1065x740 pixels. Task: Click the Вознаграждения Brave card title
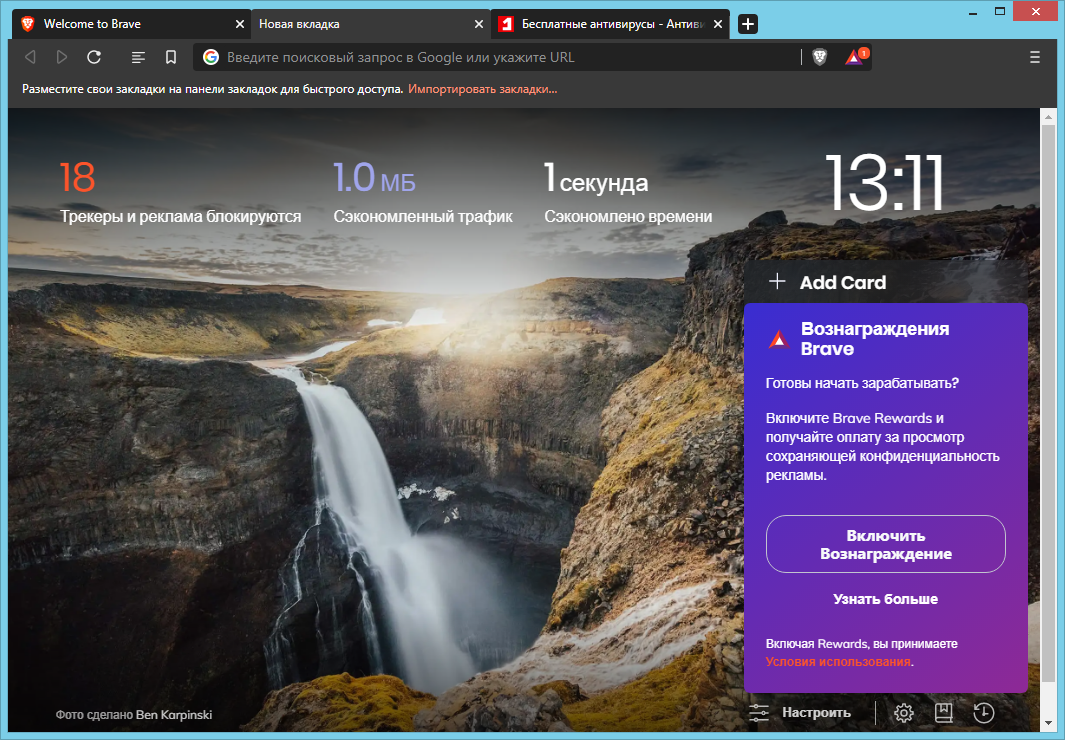pyautogui.click(x=875, y=339)
